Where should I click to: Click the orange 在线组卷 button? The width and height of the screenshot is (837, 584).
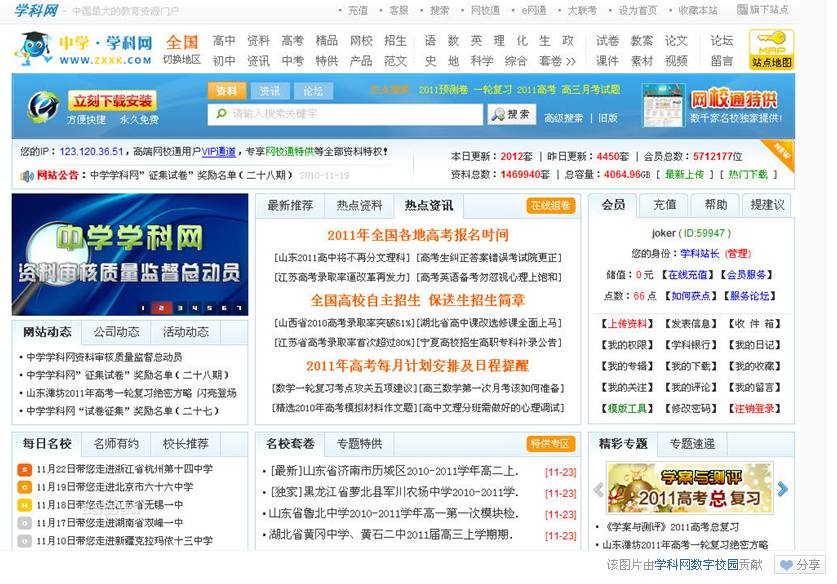[x=550, y=206]
